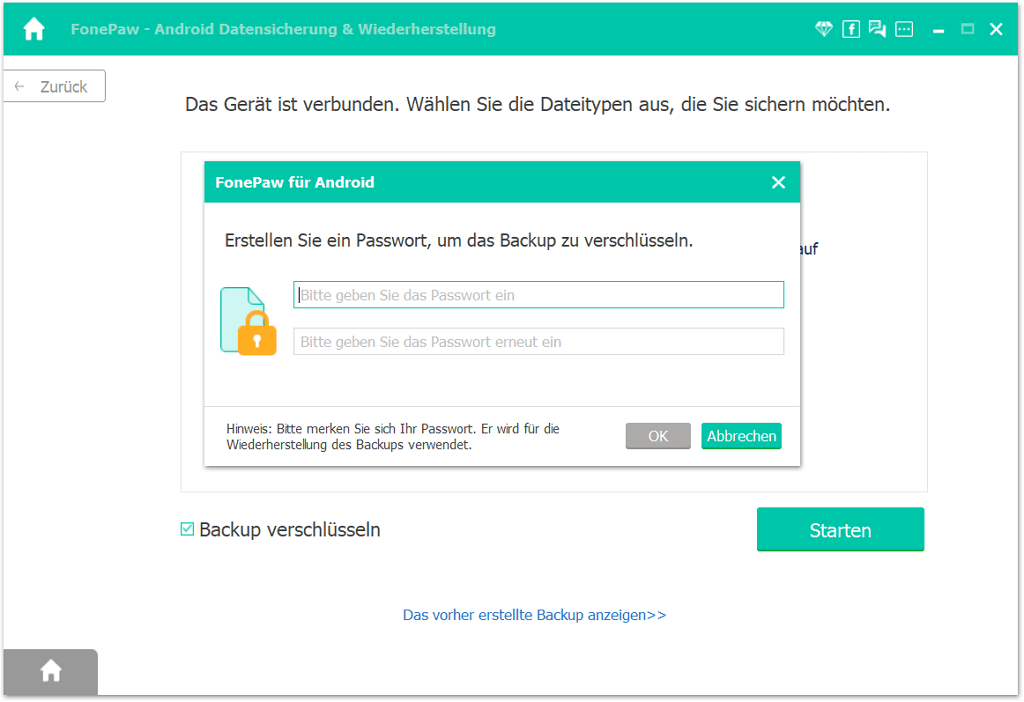Click the back arrow in Zurück button
Image resolution: width=1024 pixels, height=702 pixels.
20,86
